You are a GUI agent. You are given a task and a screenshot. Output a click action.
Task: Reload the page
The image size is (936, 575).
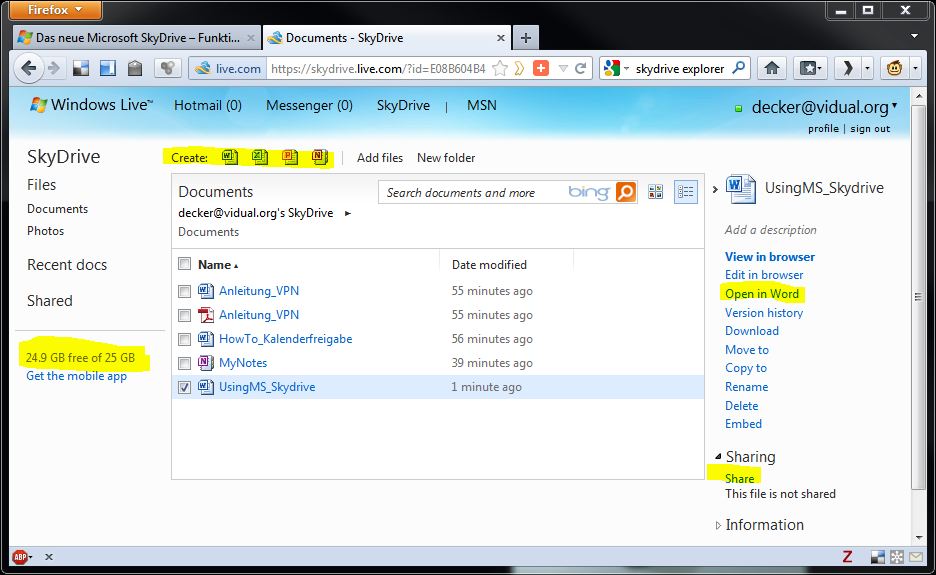point(580,69)
